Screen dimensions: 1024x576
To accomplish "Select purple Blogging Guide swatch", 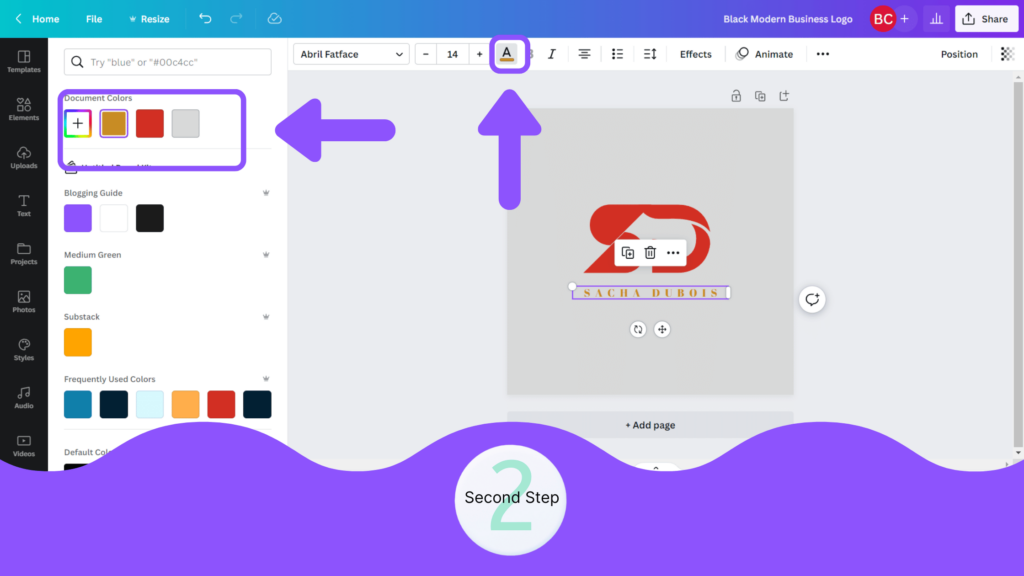I will point(78,218).
